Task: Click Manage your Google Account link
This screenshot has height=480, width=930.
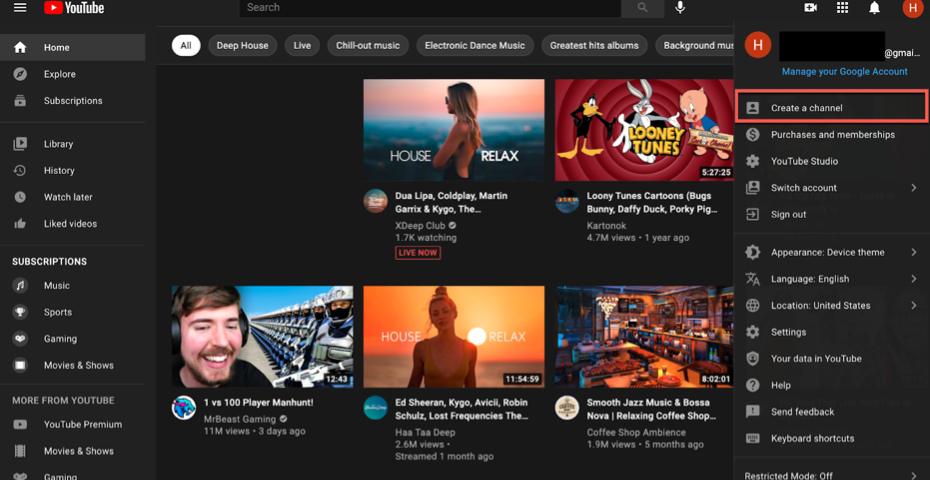Action: click(x=845, y=71)
